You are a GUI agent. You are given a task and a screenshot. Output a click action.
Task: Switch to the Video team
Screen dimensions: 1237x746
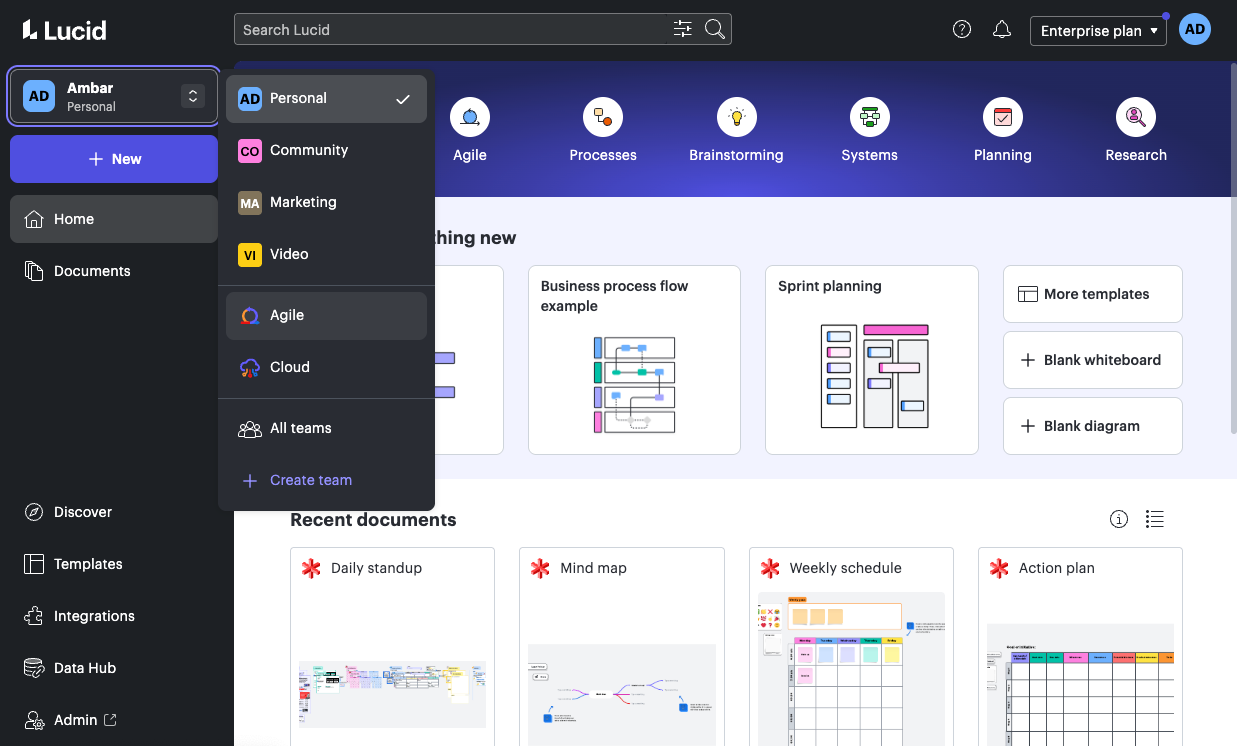pos(326,254)
